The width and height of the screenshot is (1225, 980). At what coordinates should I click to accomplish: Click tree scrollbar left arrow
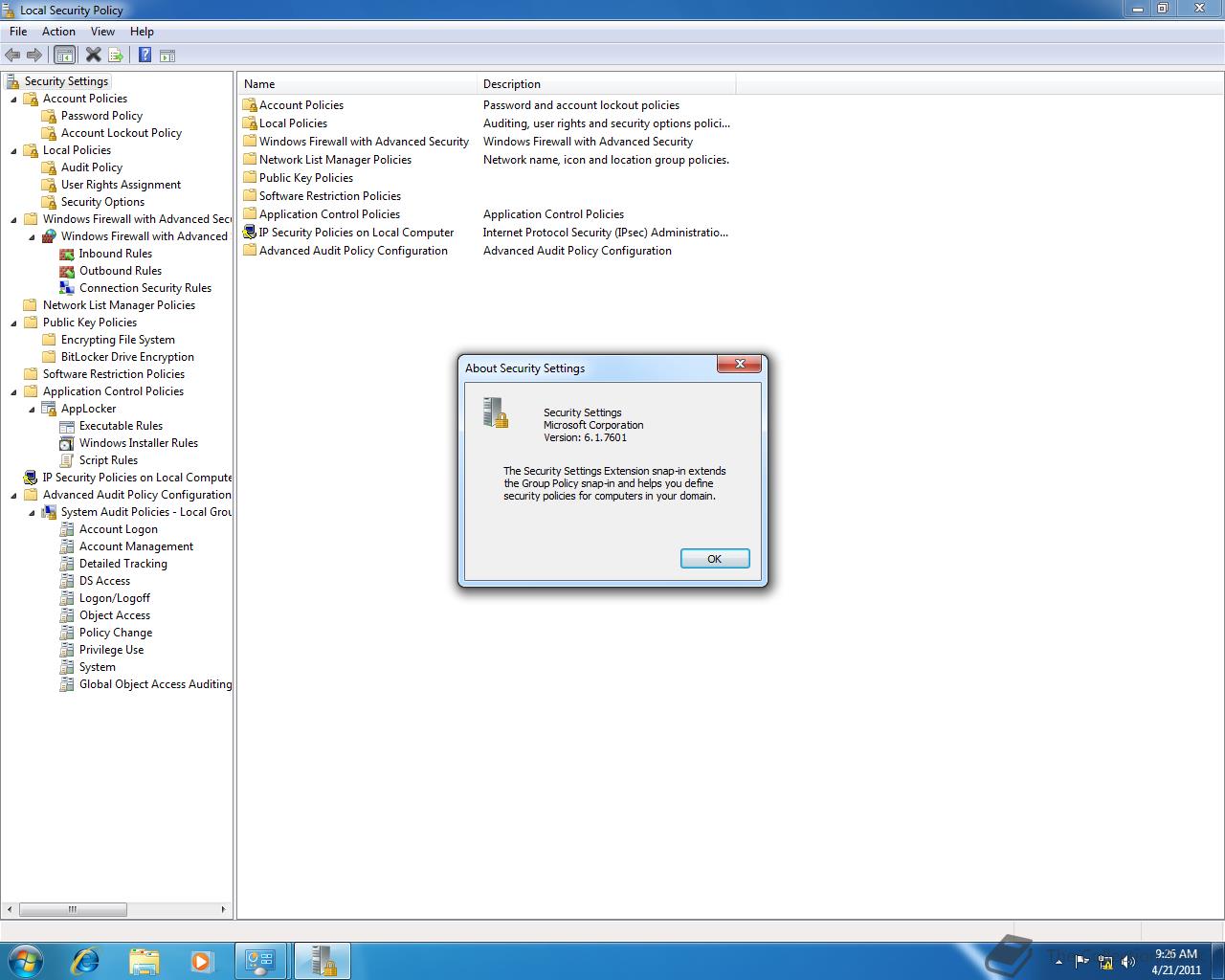pyautogui.click(x=10, y=909)
